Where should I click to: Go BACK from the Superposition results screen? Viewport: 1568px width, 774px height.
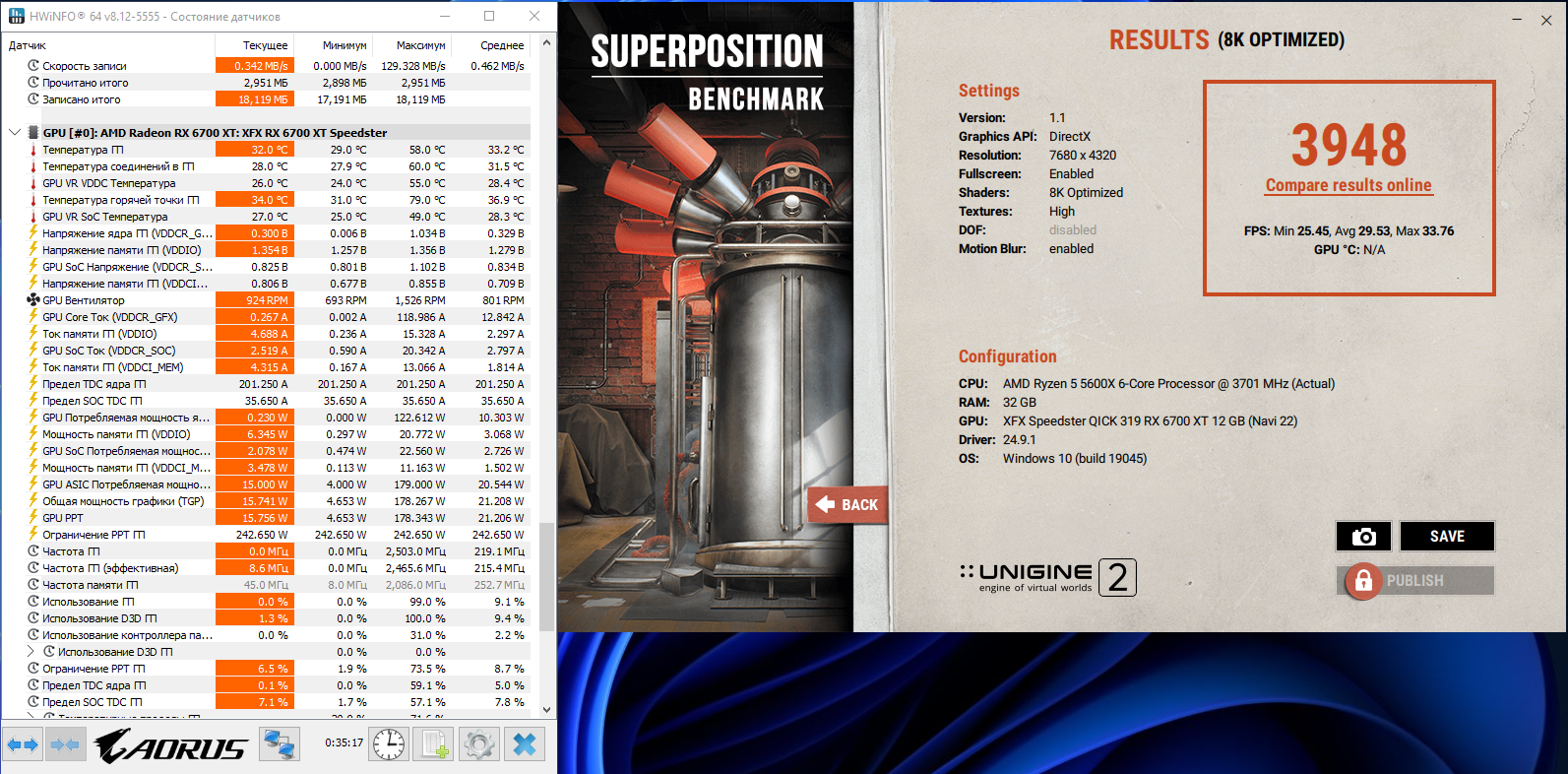click(x=847, y=505)
